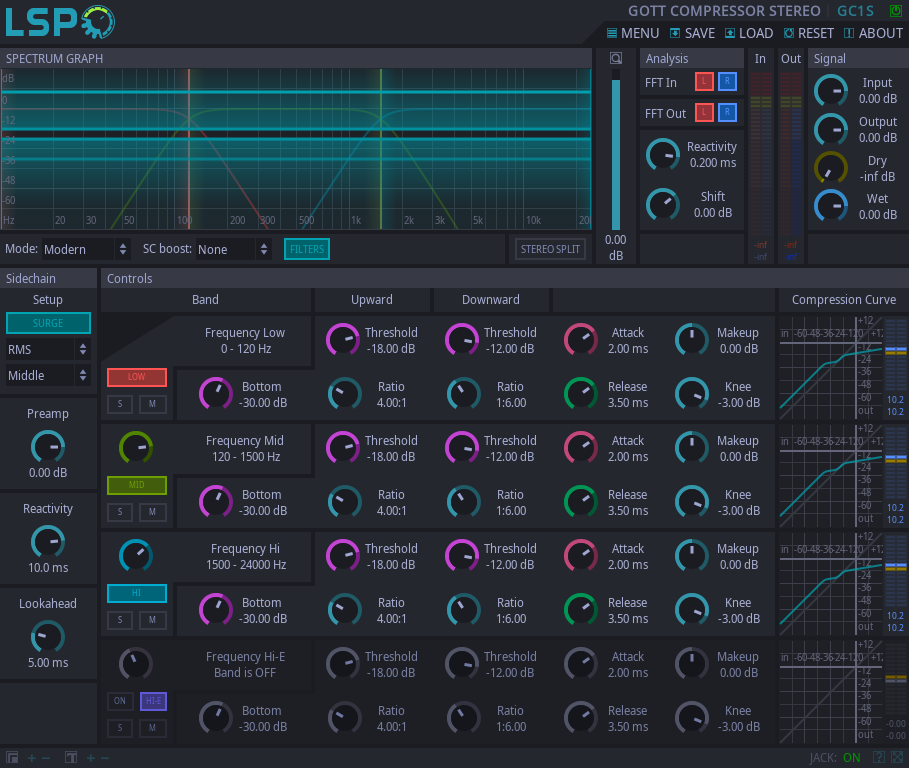Click the ABOUT menu item
Viewport: 909px width, 768px height.
[873, 33]
